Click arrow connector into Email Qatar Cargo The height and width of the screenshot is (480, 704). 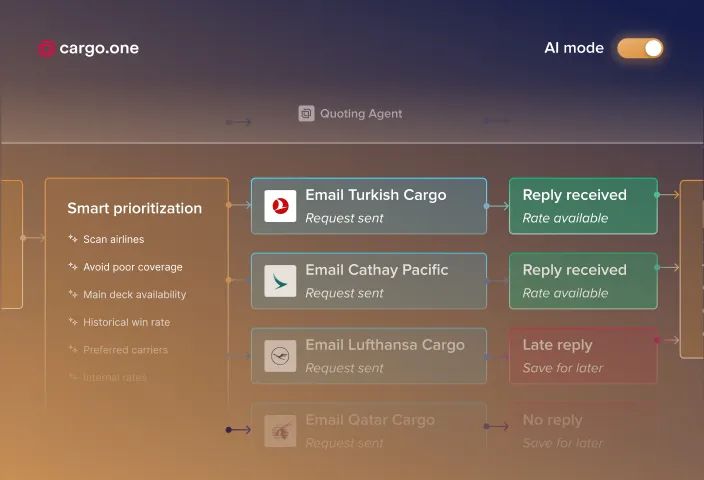238,430
